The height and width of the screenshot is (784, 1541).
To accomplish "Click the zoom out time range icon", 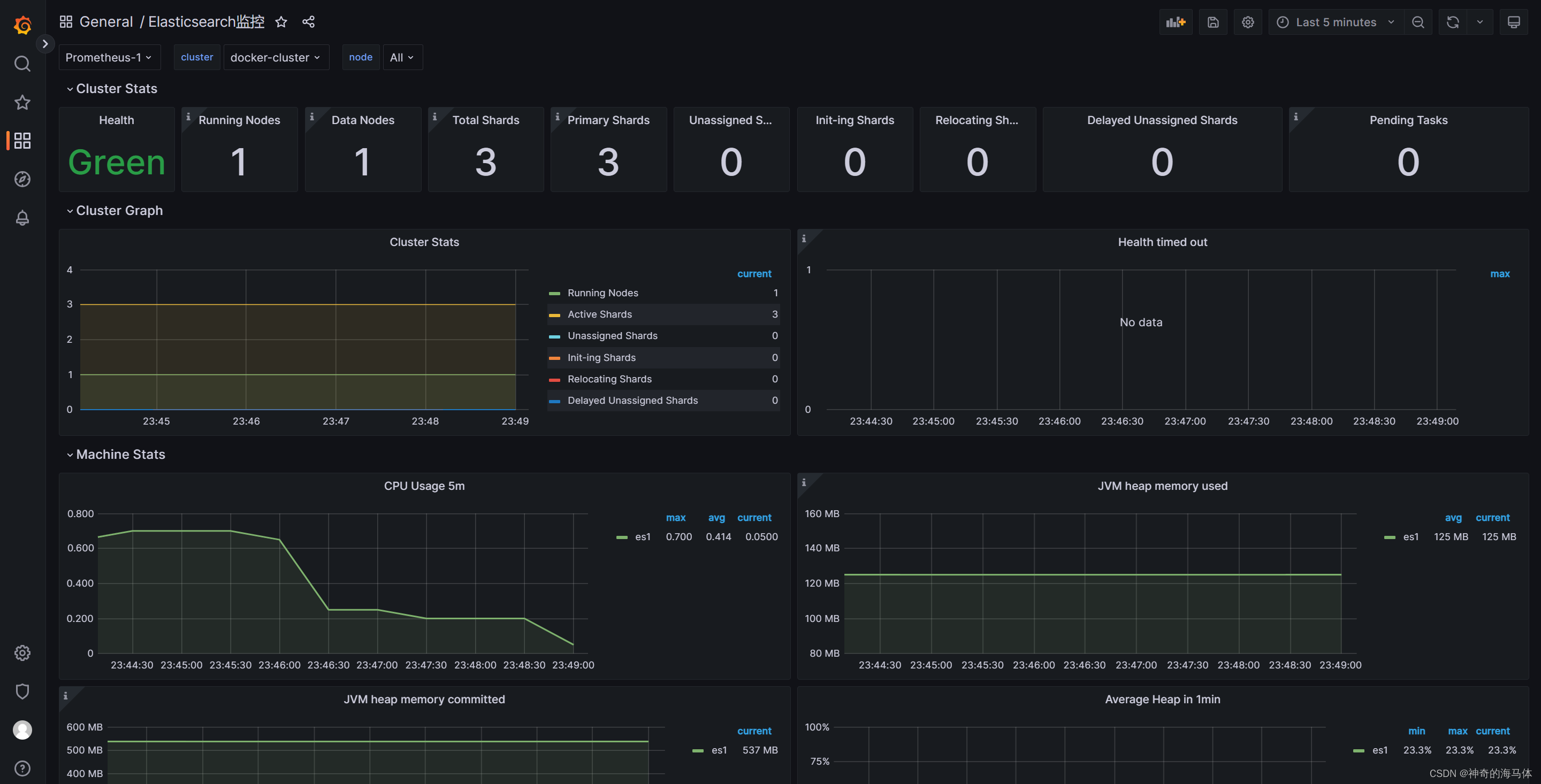I will (x=1418, y=22).
